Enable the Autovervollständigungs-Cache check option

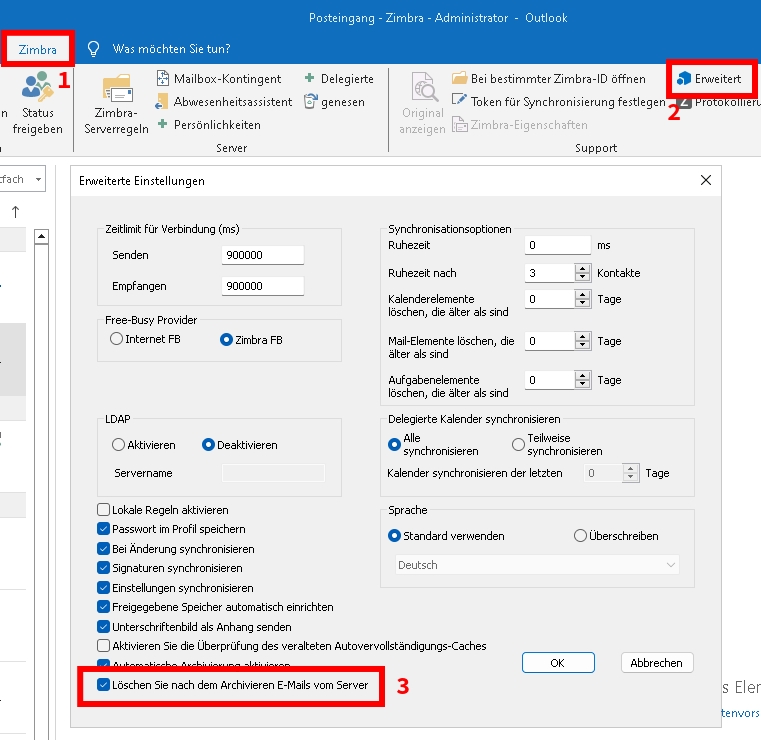coord(103,645)
